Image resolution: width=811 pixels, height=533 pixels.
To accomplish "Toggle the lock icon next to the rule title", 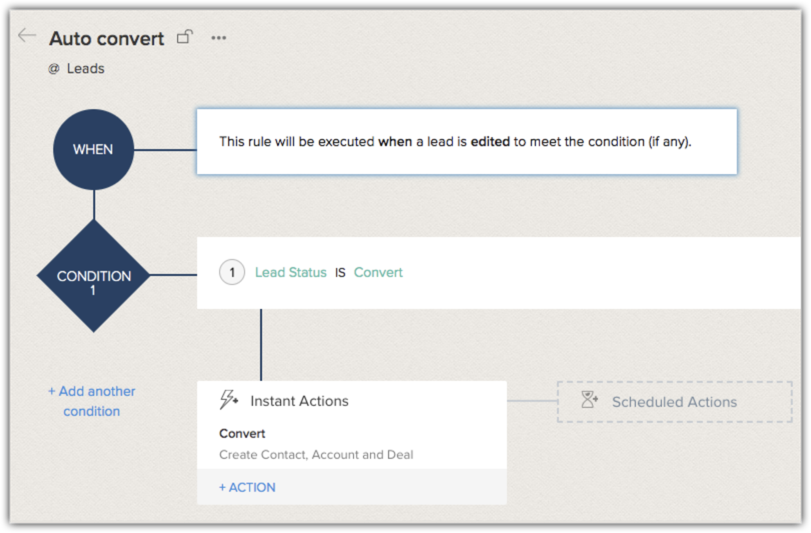I will point(184,38).
